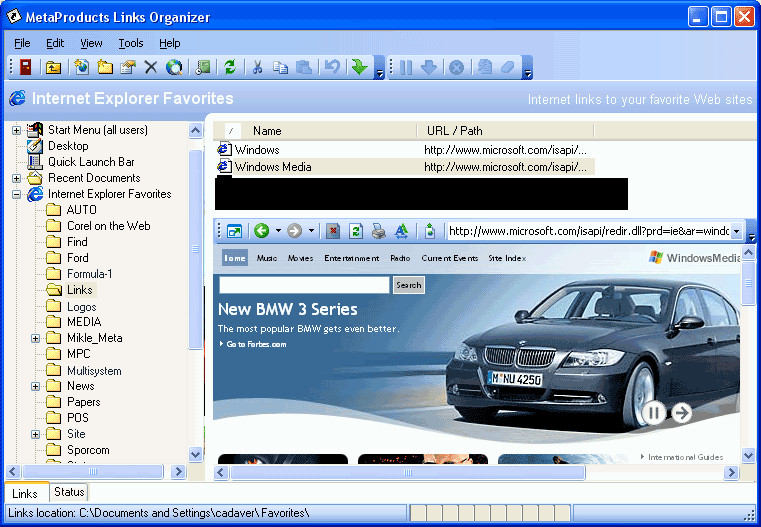Click the page with green arrow icon
Viewport: 761px width, 527px height.
click(x=430, y=231)
